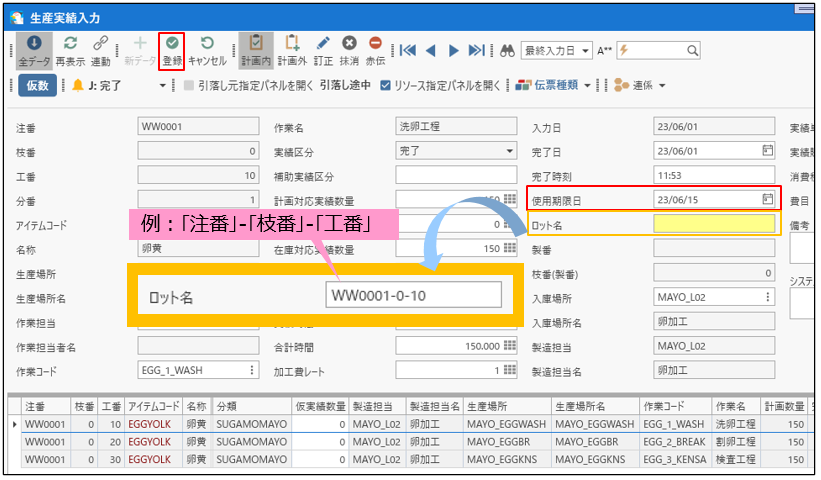Click the 作業コード column header
821x480 pixels.
point(675,406)
